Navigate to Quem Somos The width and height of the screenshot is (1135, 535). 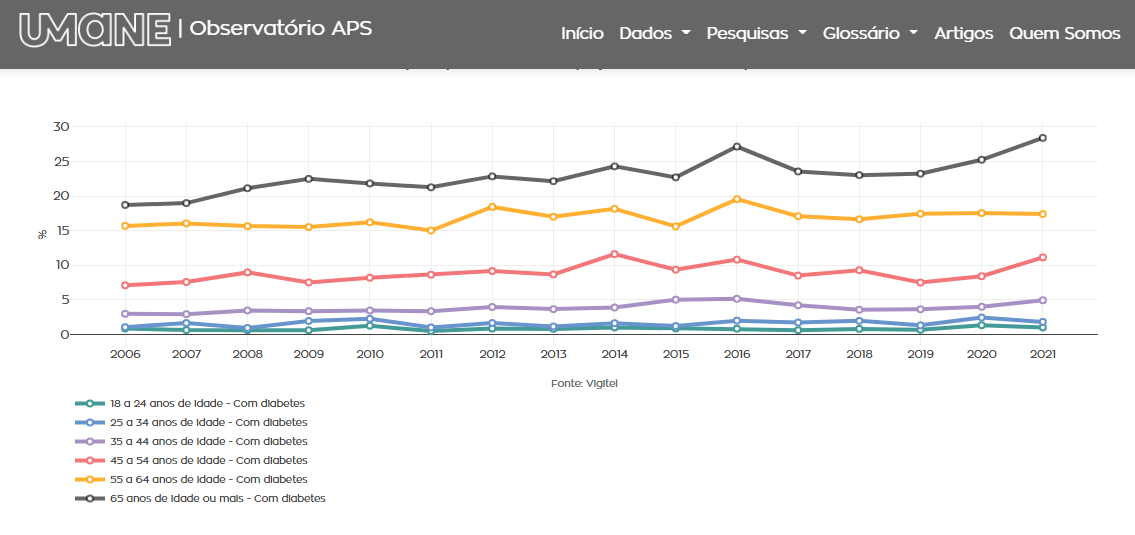[x=1065, y=33]
